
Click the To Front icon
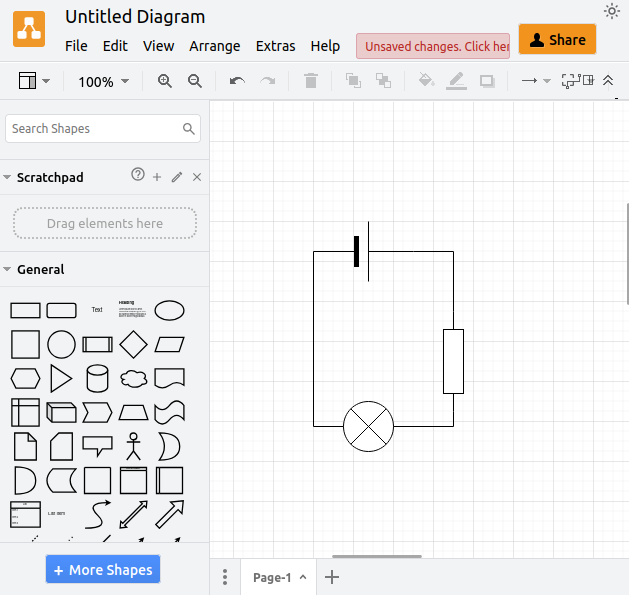point(353,81)
